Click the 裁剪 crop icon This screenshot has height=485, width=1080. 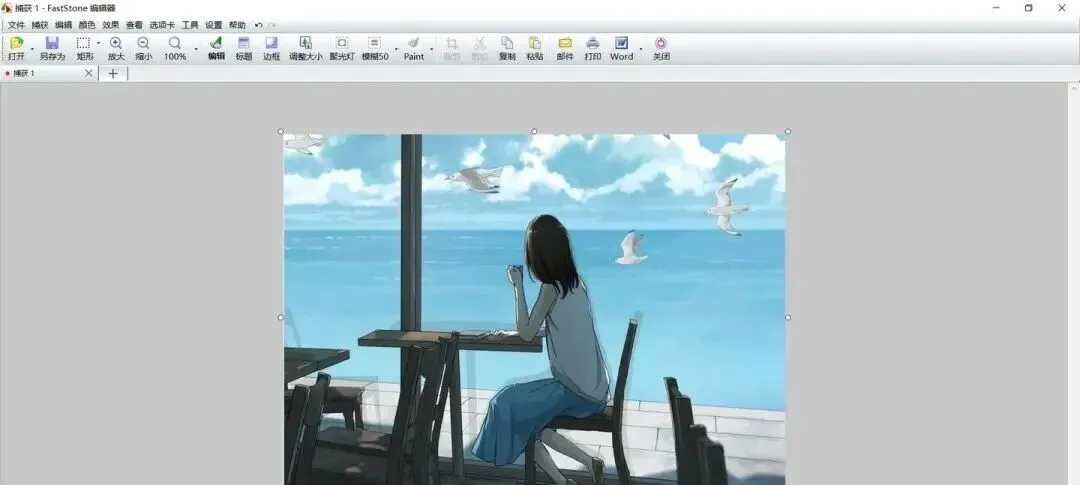click(452, 48)
